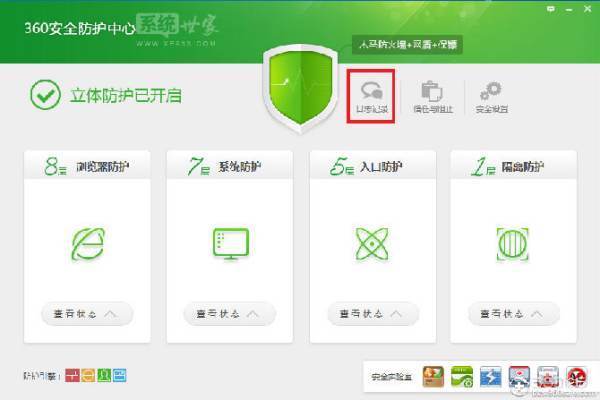The height and width of the screenshot is (400, 600).
Task: Open 安全设置 gear settings
Action: (x=492, y=97)
